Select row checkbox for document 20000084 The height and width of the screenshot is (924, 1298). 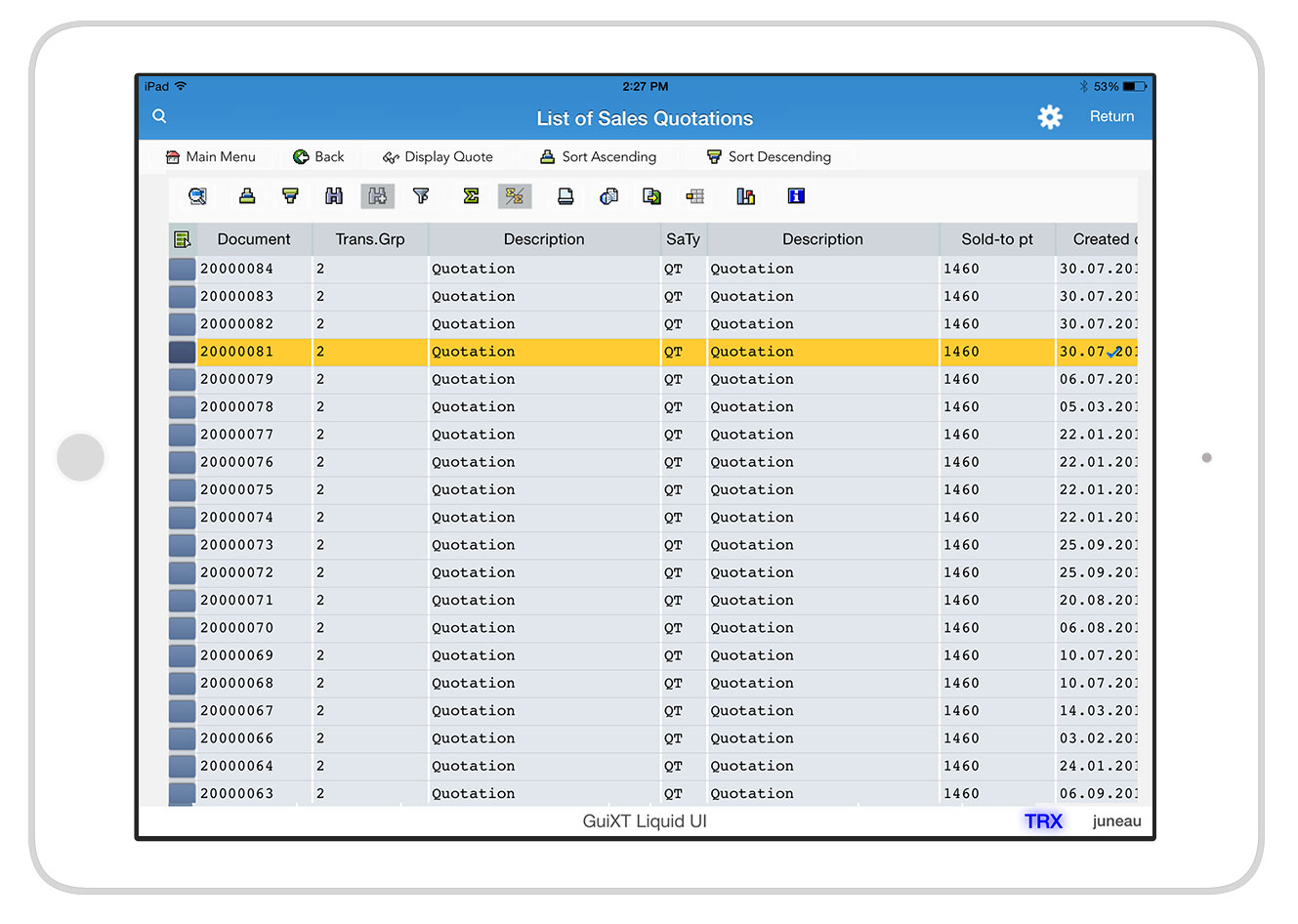182,269
